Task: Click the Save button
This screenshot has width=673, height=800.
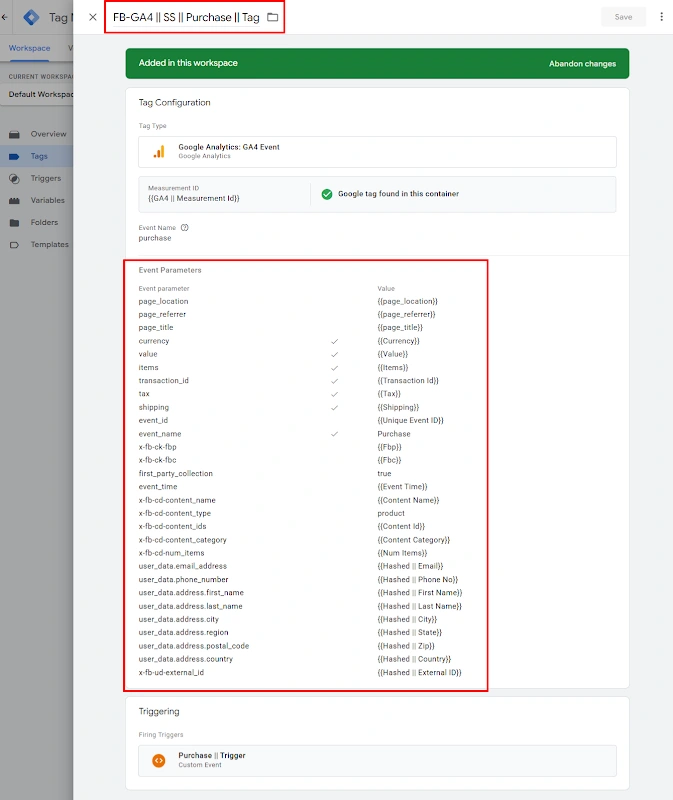Action: pyautogui.click(x=623, y=17)
